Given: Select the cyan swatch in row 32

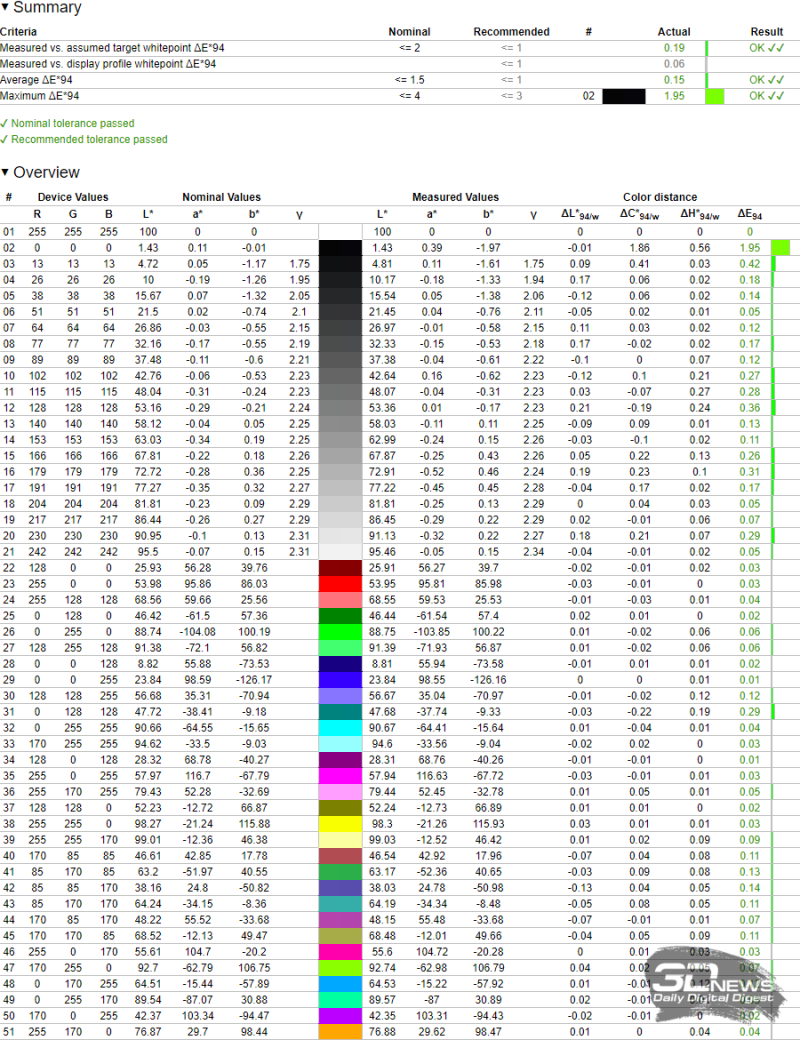Looking at the screenshot, I should coord(344,727).
